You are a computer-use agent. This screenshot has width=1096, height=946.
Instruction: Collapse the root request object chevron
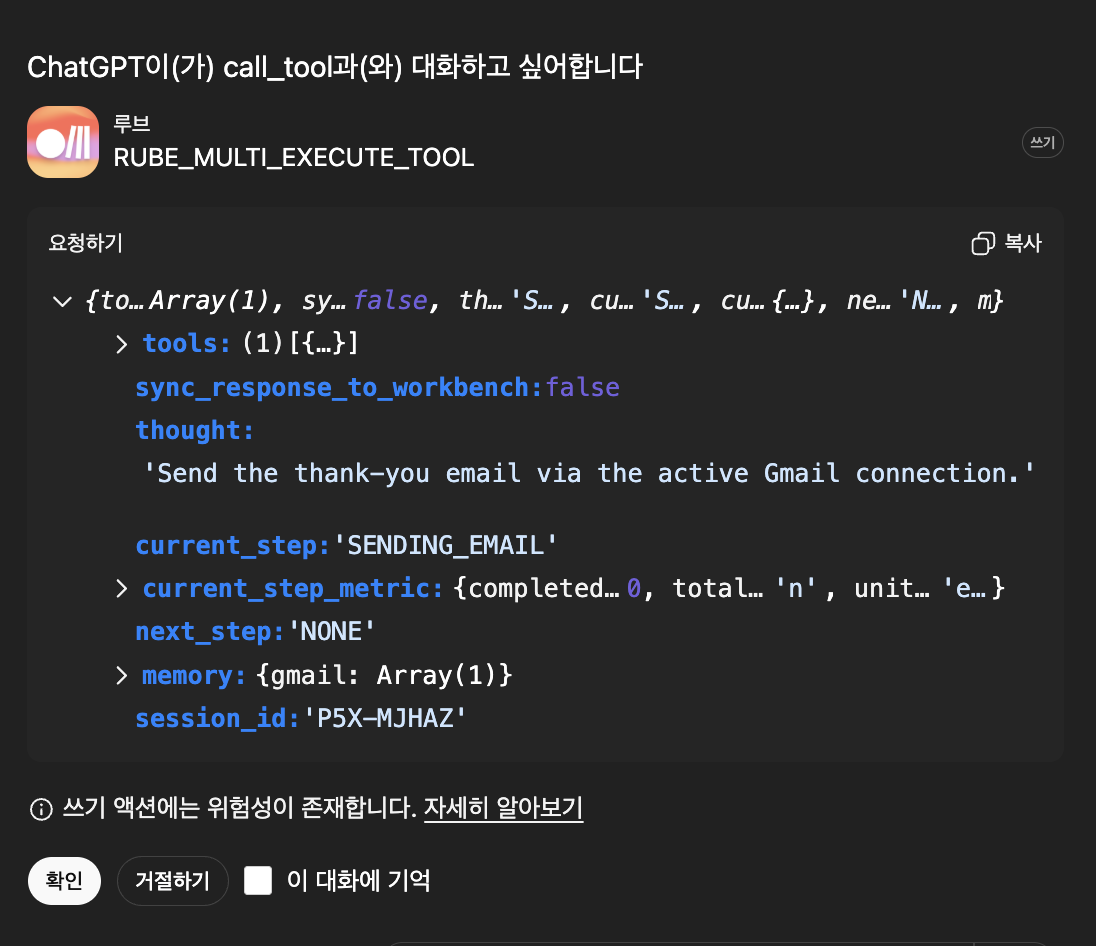62,301
